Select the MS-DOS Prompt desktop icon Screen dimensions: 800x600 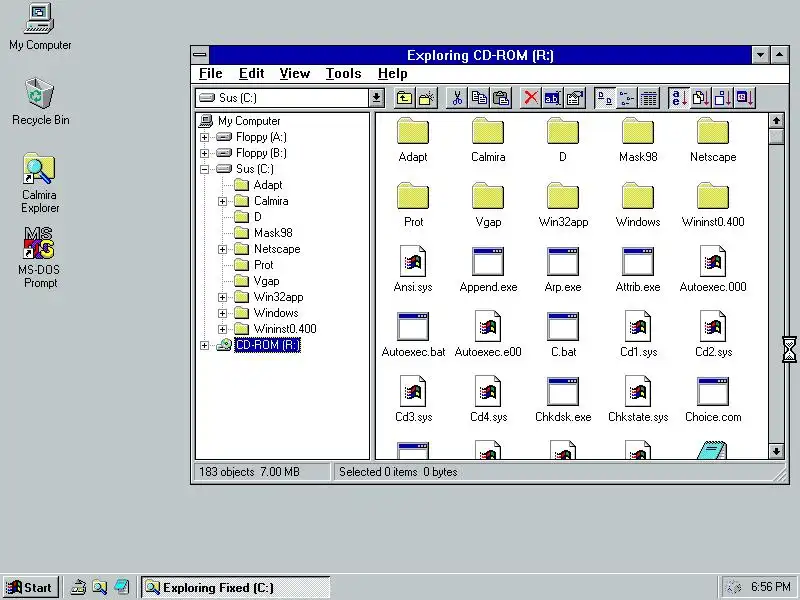coord(39,258)
